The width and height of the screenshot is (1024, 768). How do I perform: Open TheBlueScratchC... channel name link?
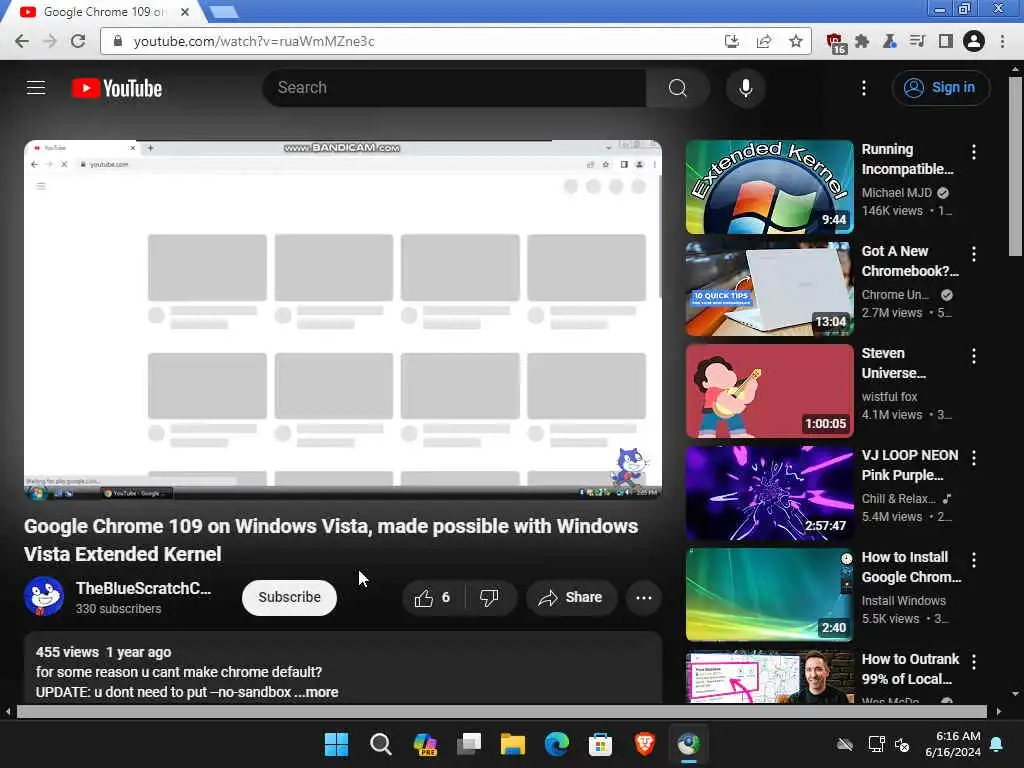[x=144, y=588]
